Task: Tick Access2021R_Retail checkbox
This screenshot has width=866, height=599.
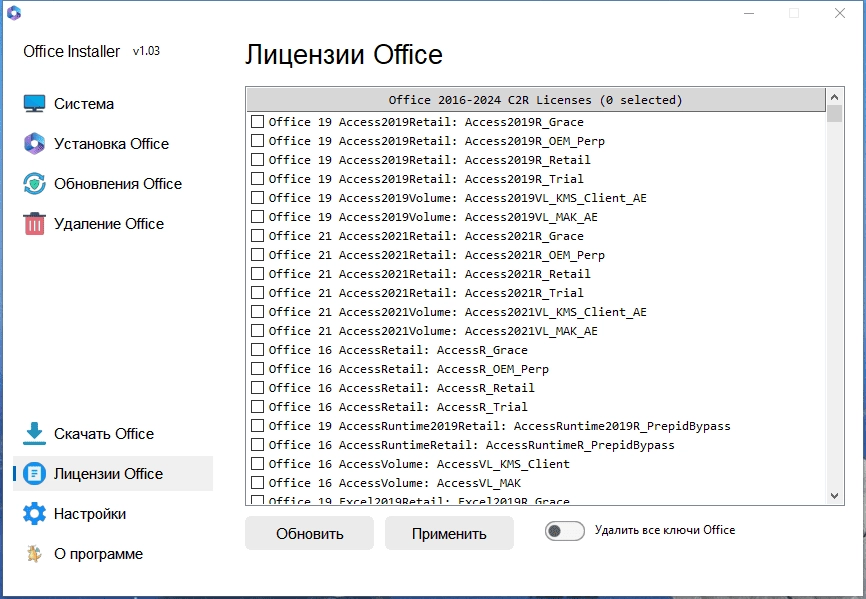Action: (257, 273)
